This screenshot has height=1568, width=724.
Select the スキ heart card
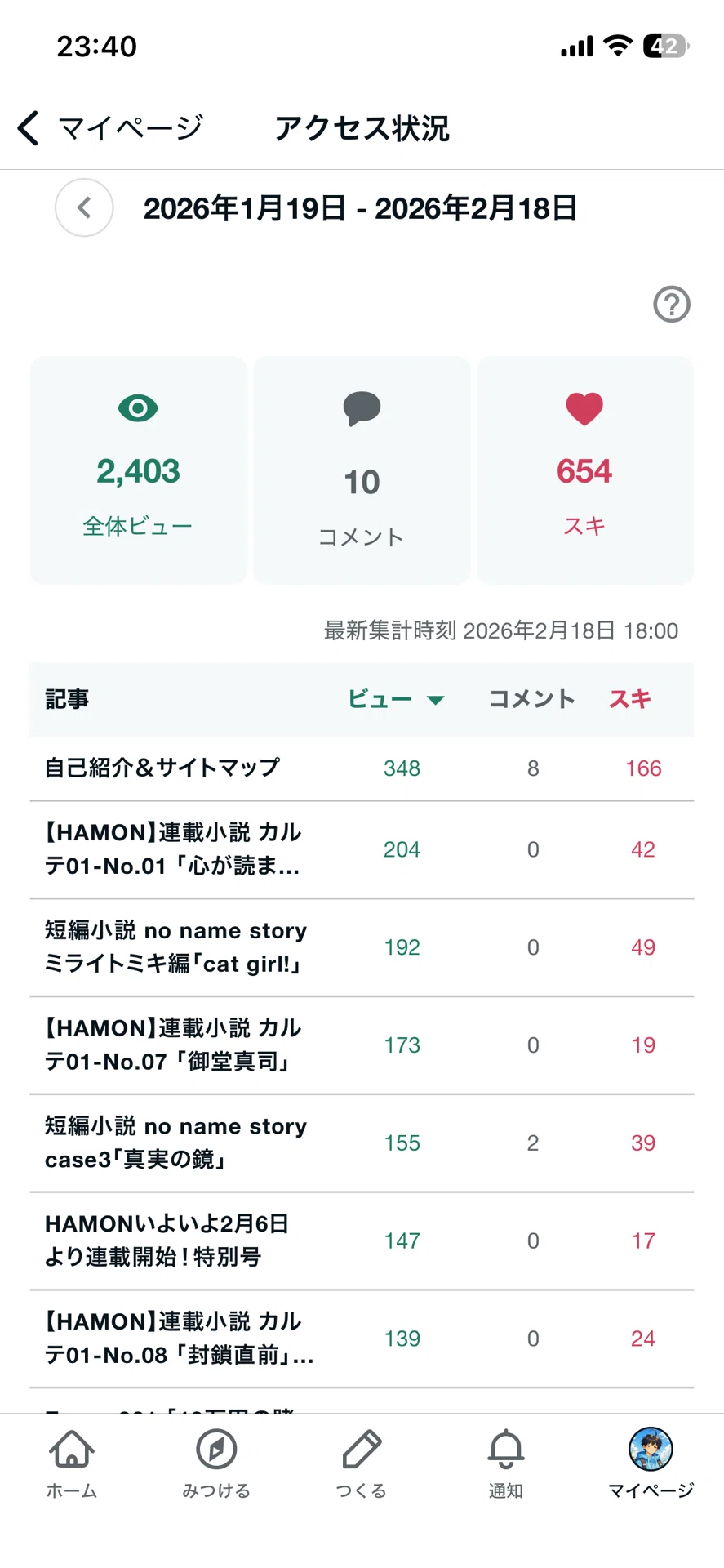click(x=585, y=470)
